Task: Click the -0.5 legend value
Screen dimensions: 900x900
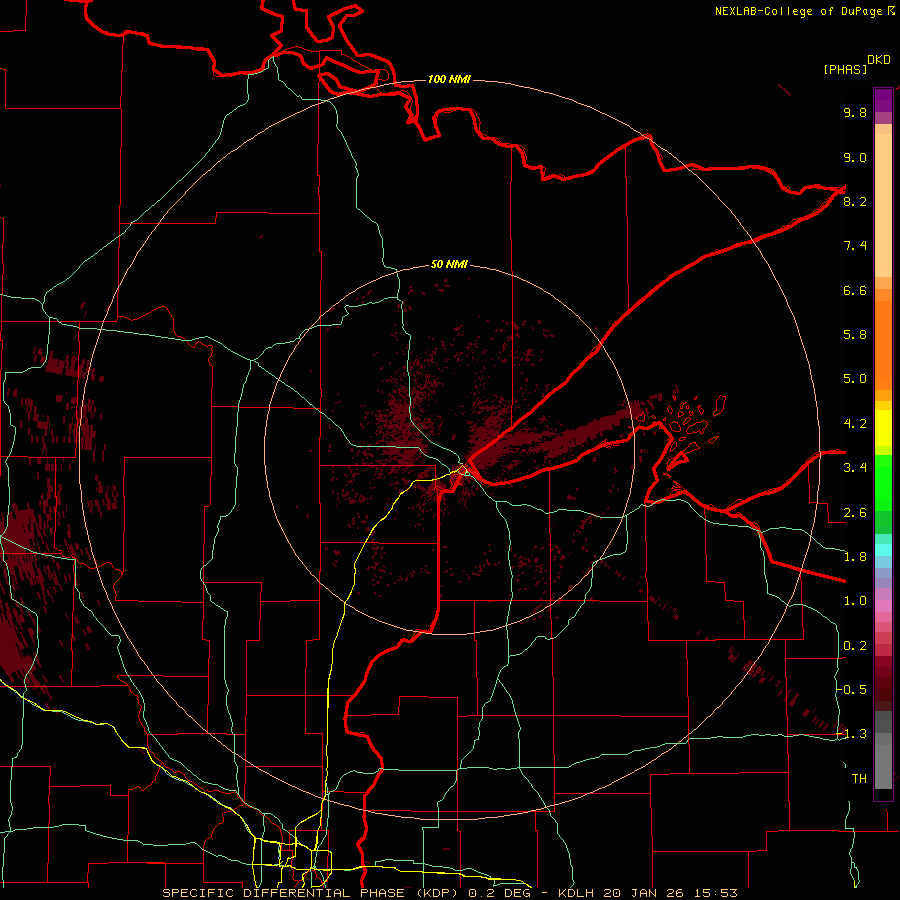Action: click(852, 690)
